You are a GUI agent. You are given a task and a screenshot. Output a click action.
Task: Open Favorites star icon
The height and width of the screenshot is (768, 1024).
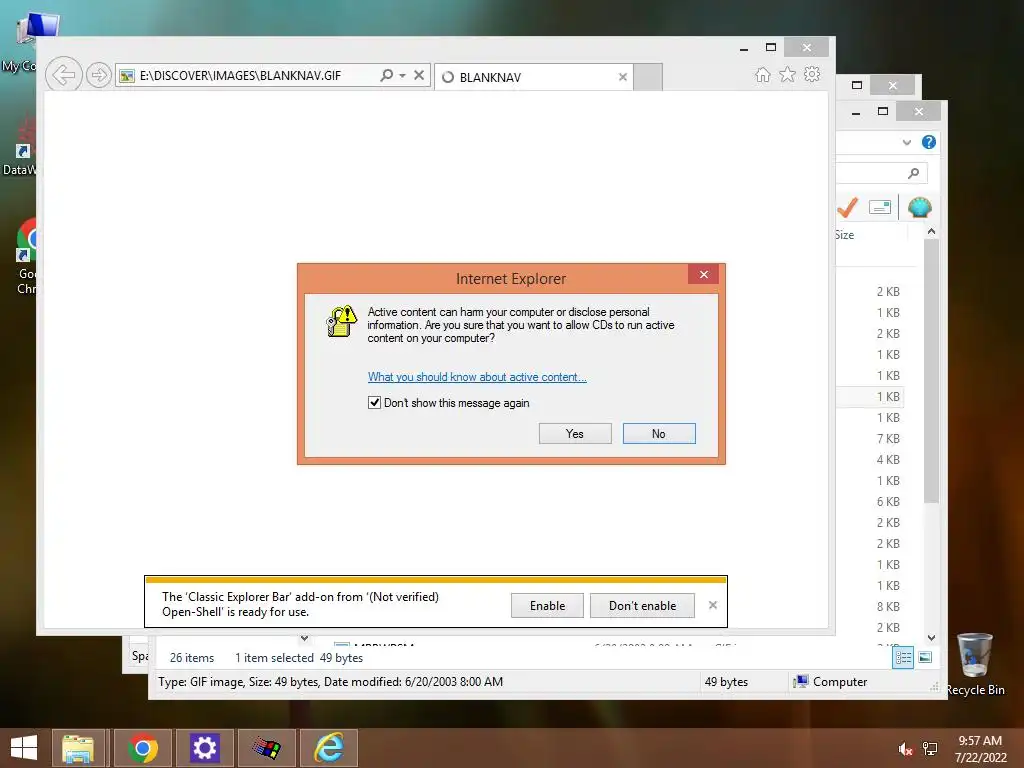[788, 74]
